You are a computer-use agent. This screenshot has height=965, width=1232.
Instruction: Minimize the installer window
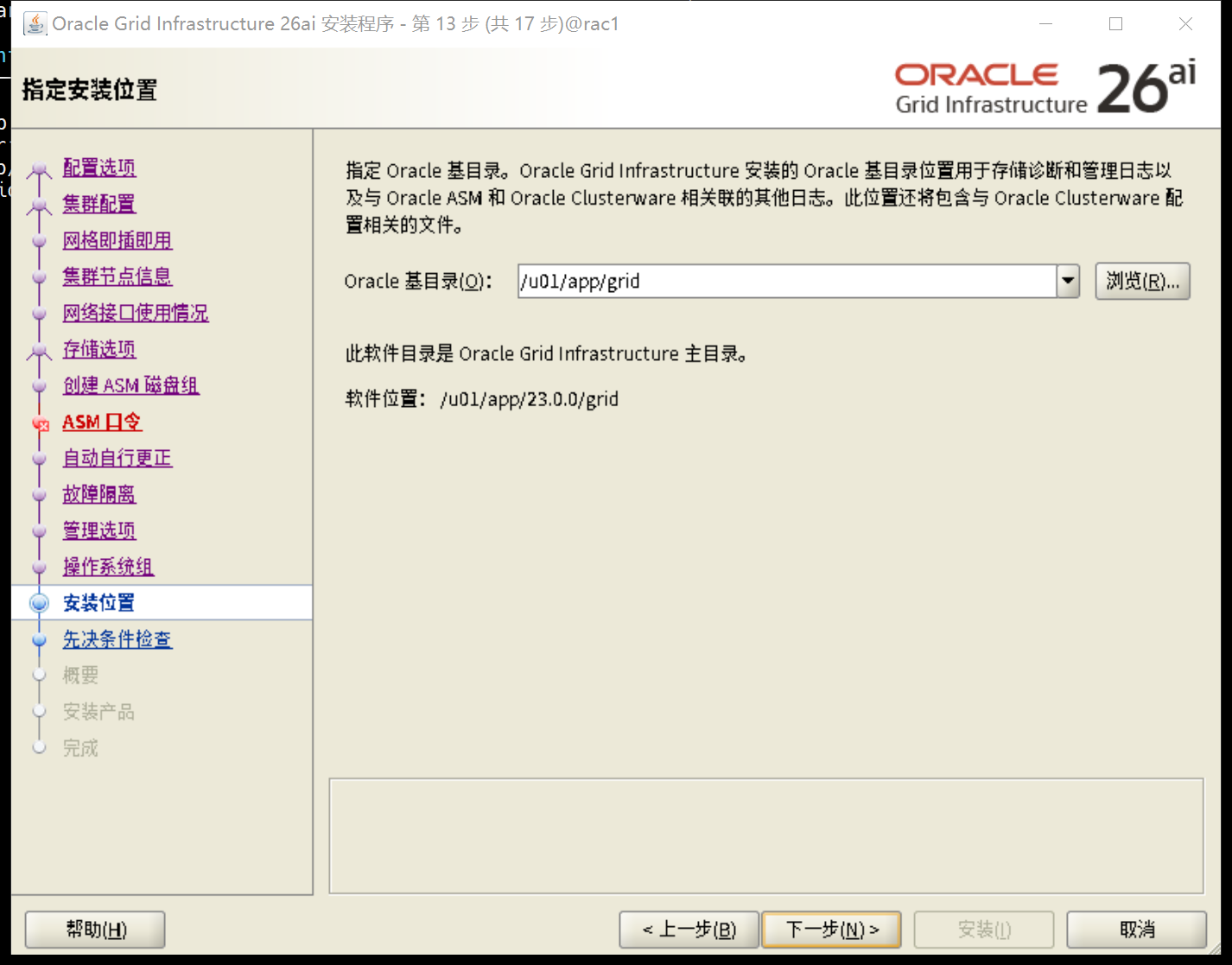(x=1045, y=23)
